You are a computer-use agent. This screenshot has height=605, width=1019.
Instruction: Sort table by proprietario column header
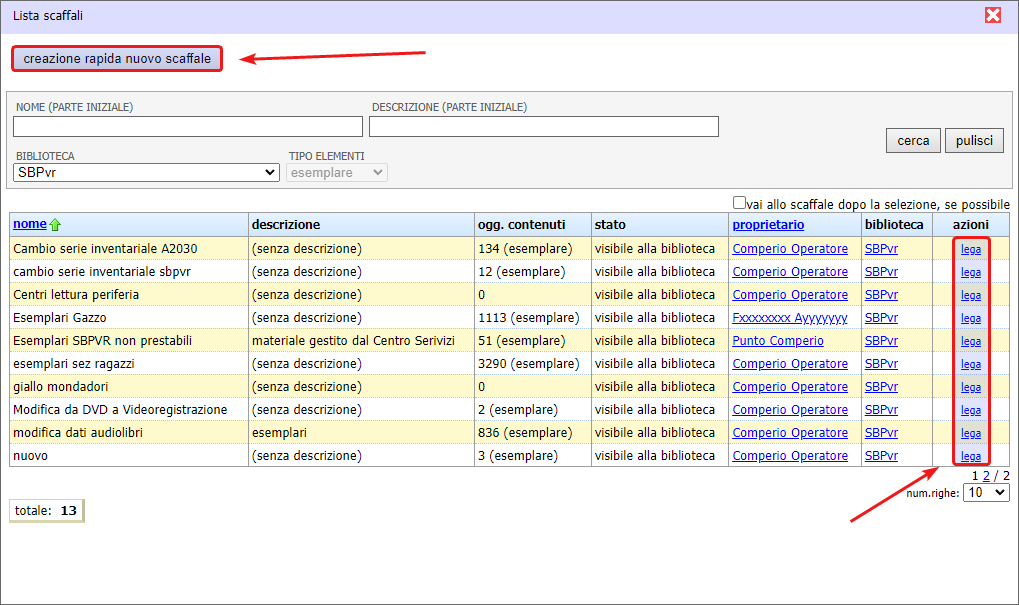coord(768,224)
